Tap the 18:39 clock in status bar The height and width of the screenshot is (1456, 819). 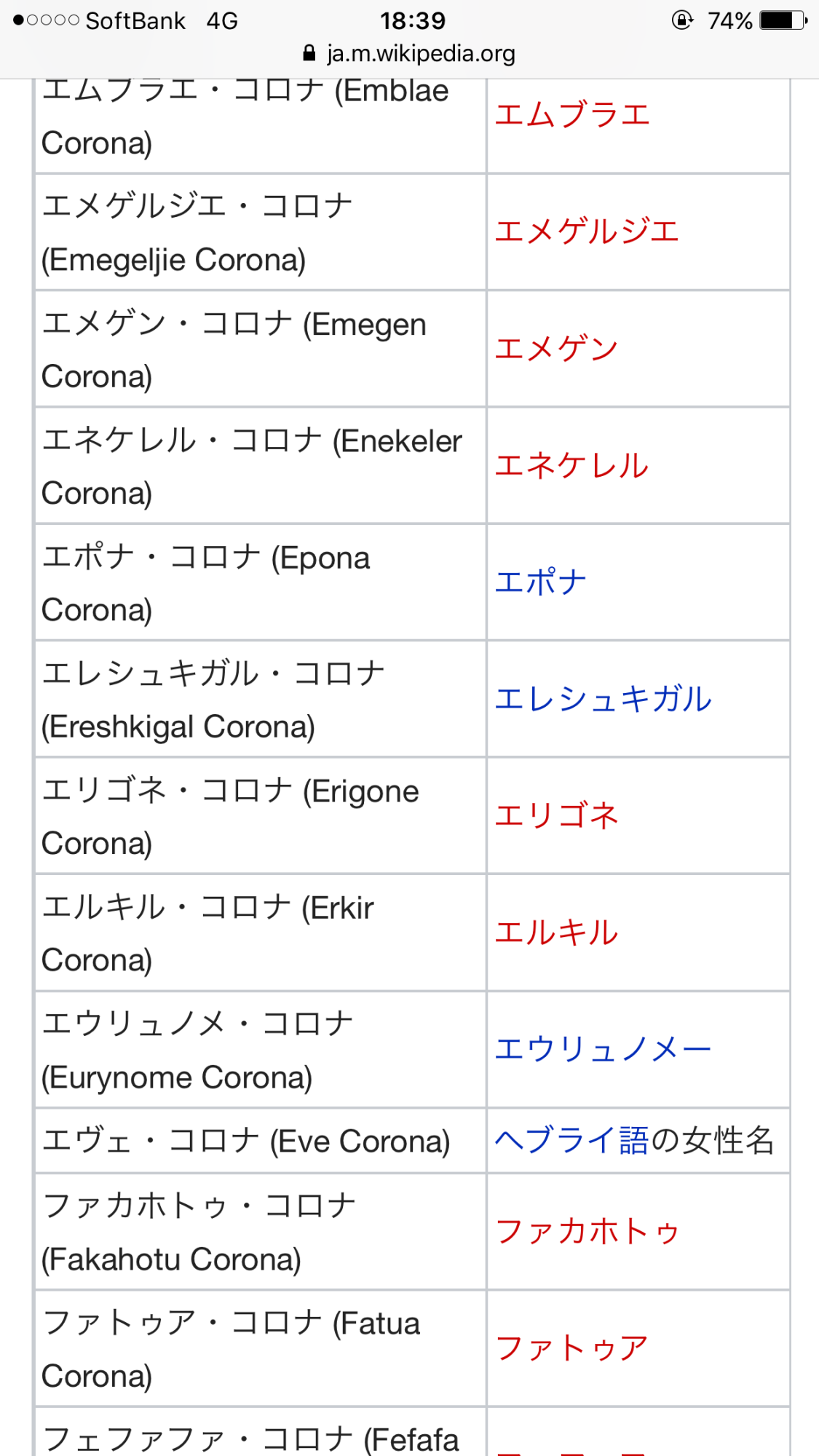413,20
